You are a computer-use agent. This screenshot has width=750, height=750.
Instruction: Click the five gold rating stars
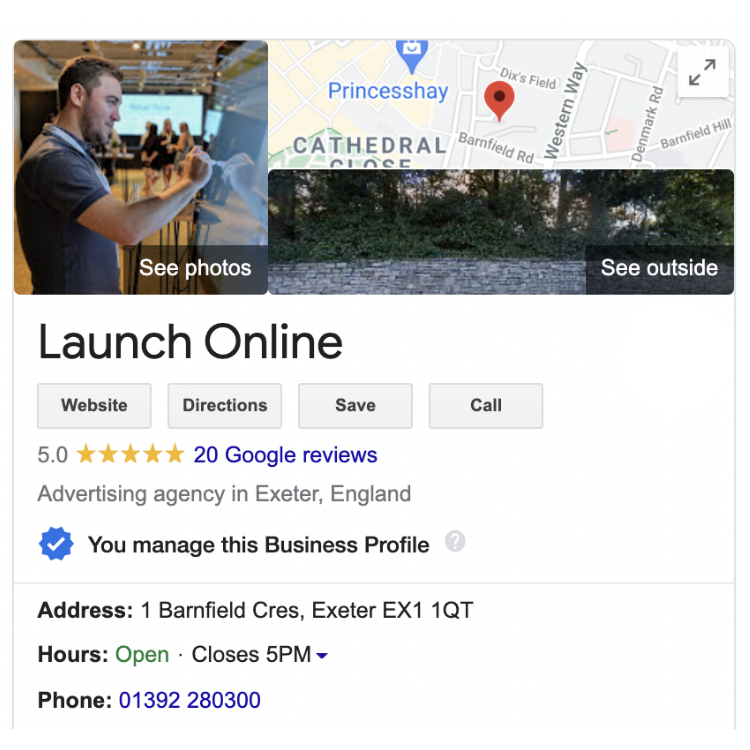point(130,454)
